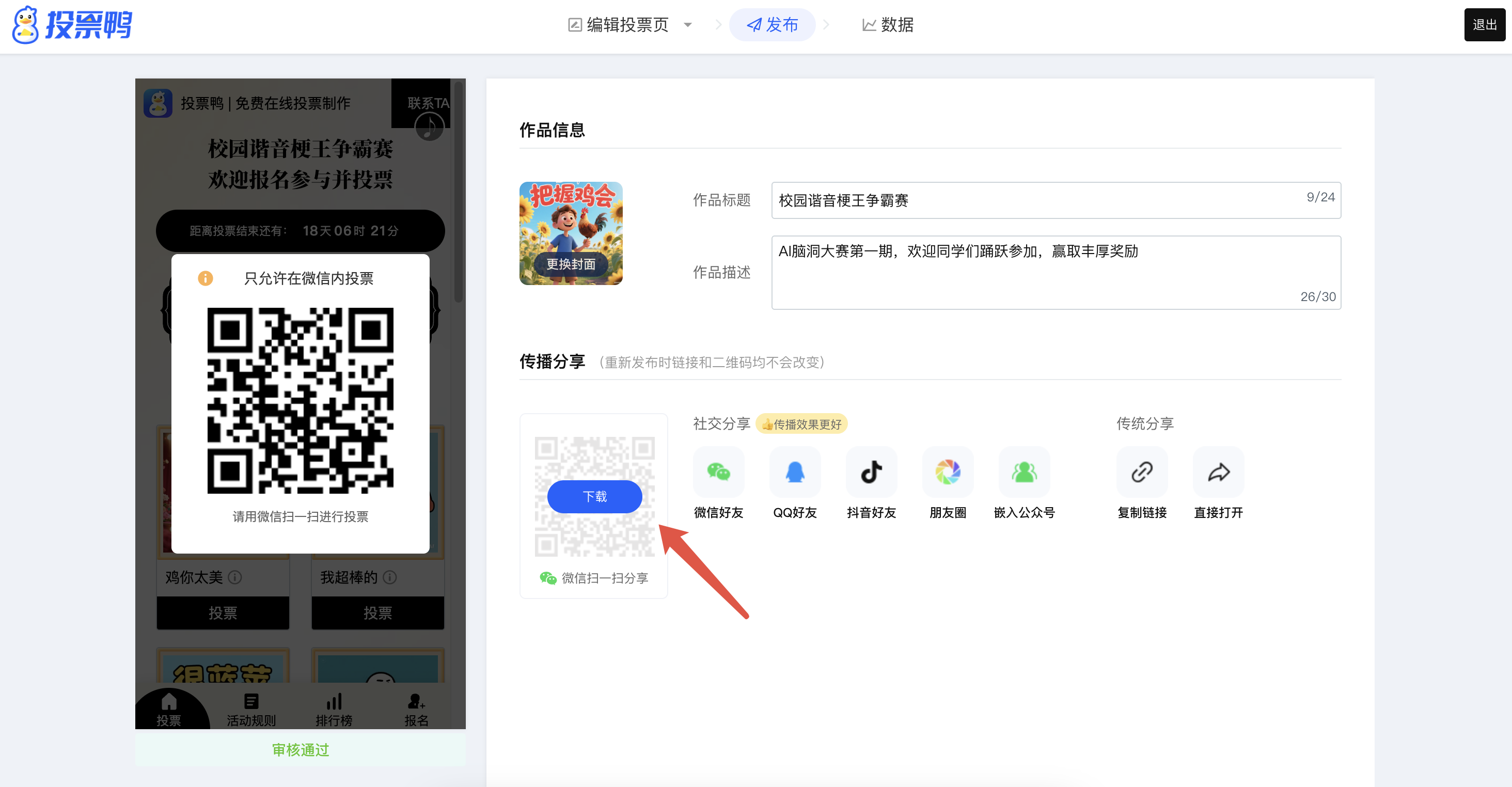Click the 直接打开 icon
The image size is (1512, 787).
(1219, 472)
